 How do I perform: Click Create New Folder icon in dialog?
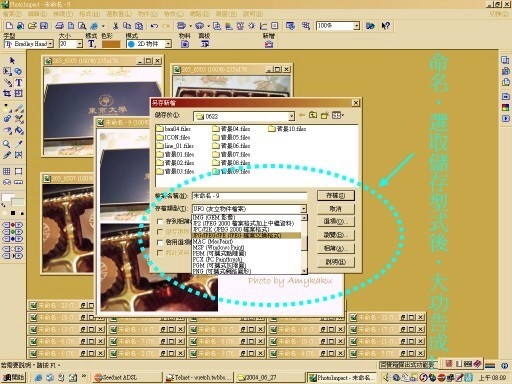[x=324, y=115]
